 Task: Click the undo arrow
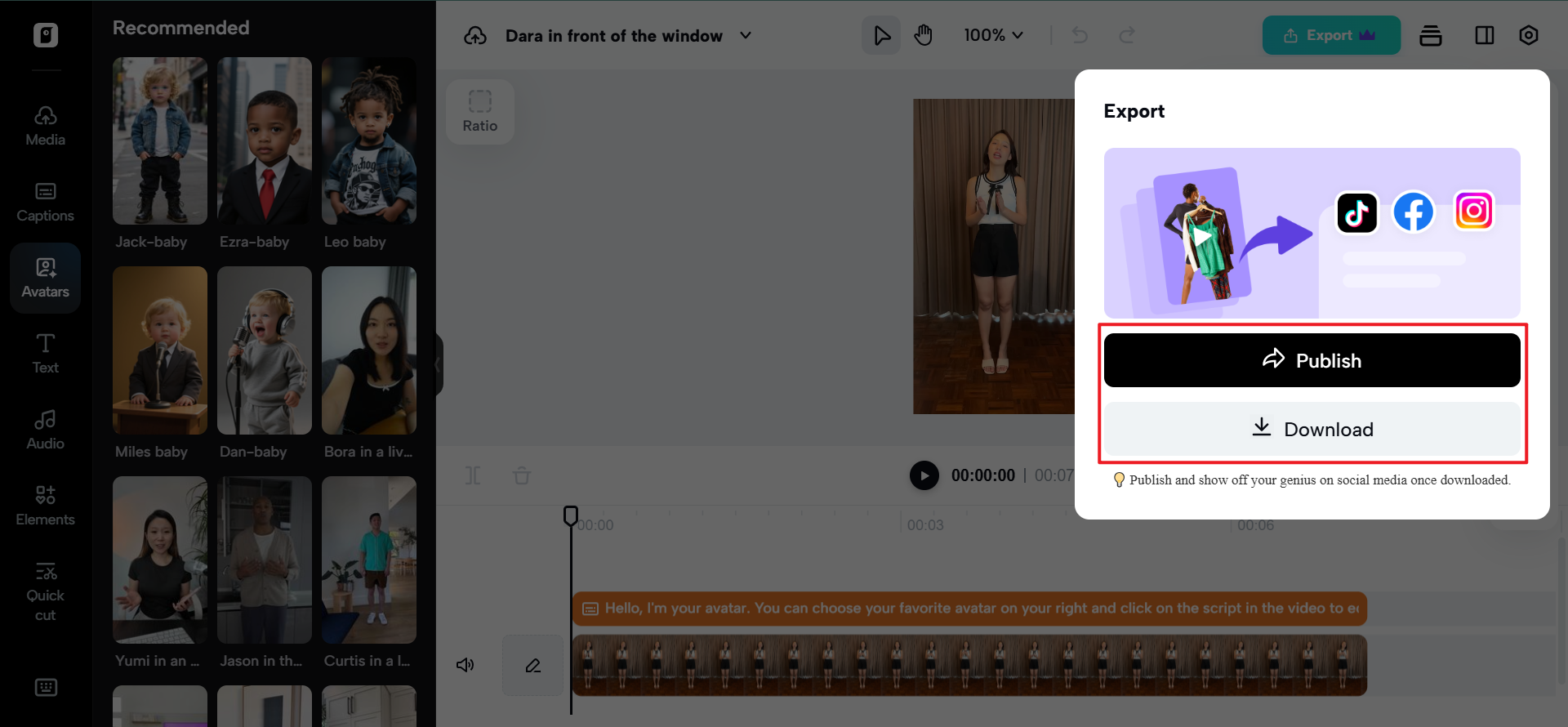pyautogui.click(x=1080, y=35)
